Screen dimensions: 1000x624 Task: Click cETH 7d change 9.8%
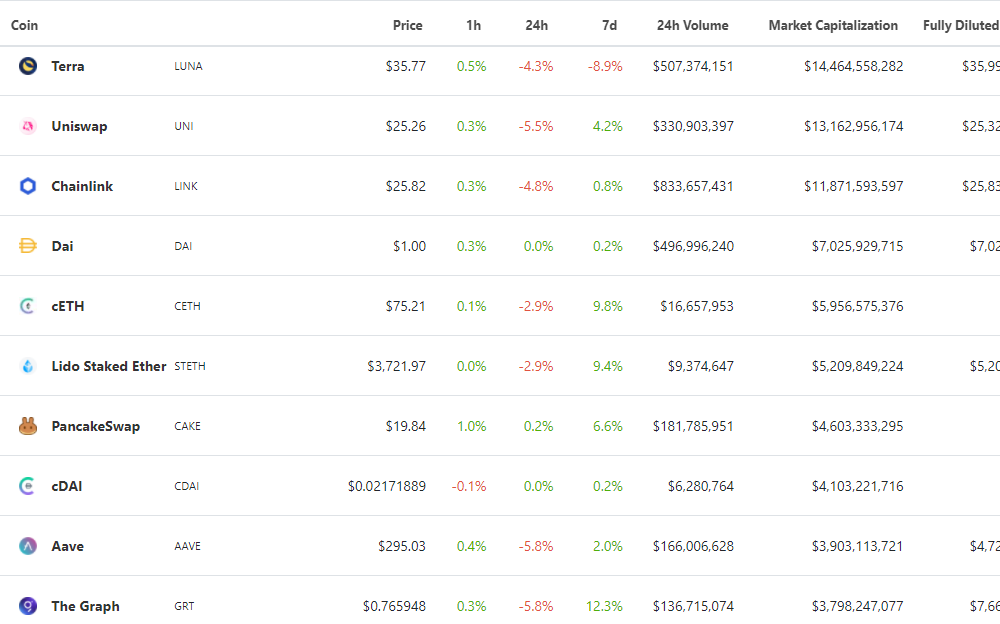pos(607,306)
